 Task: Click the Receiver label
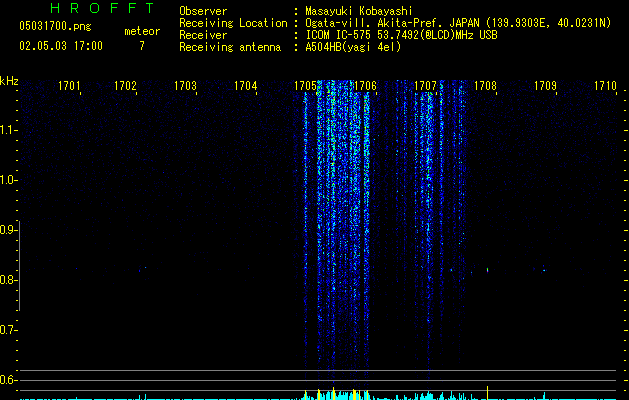pos(203,35)
